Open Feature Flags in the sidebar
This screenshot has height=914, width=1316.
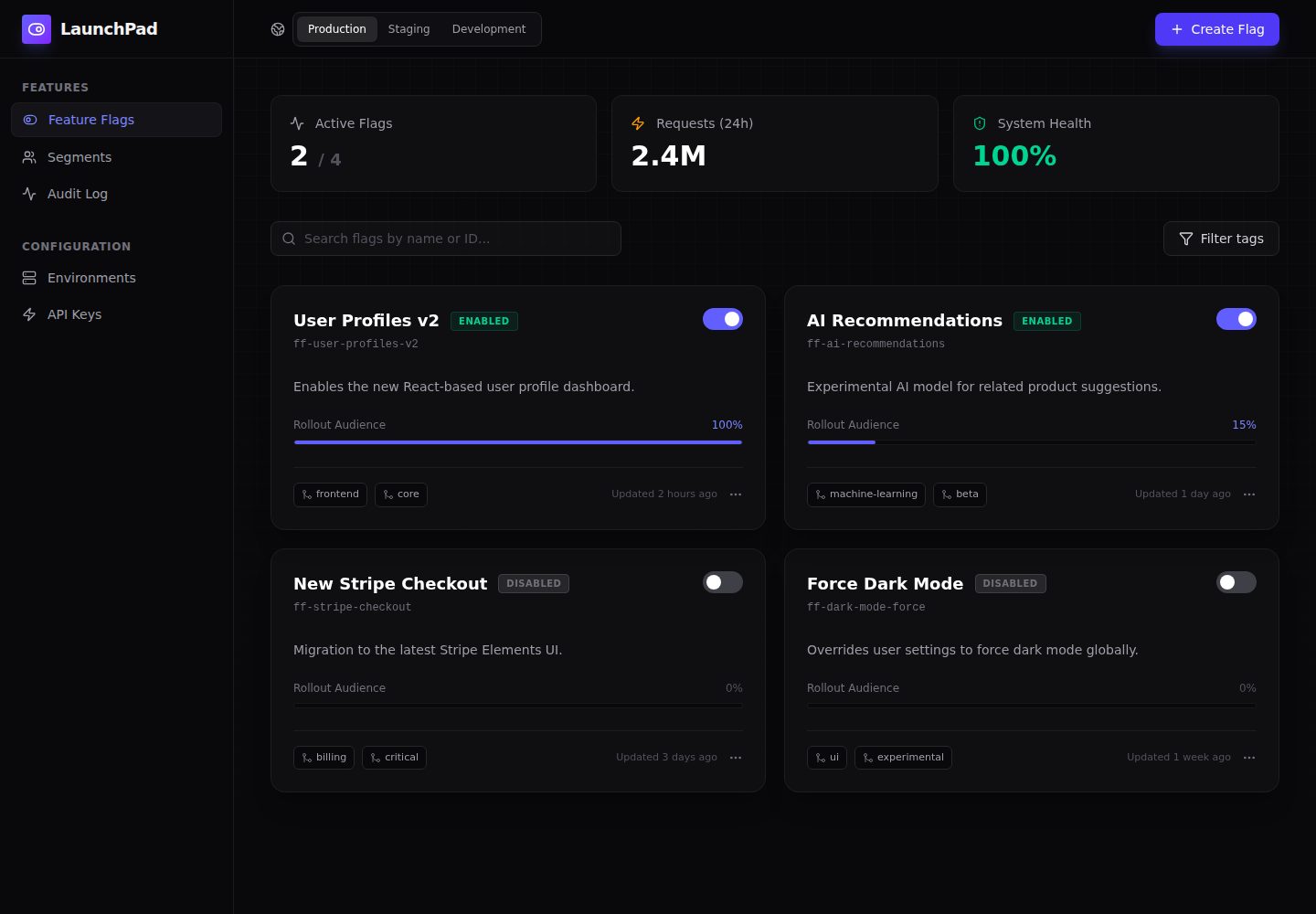(116, 120)
